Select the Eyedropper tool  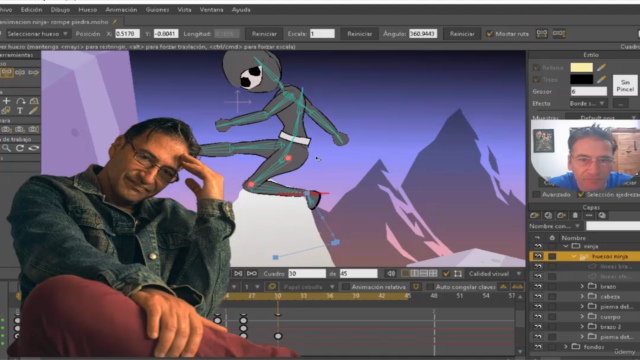point(33,110)
